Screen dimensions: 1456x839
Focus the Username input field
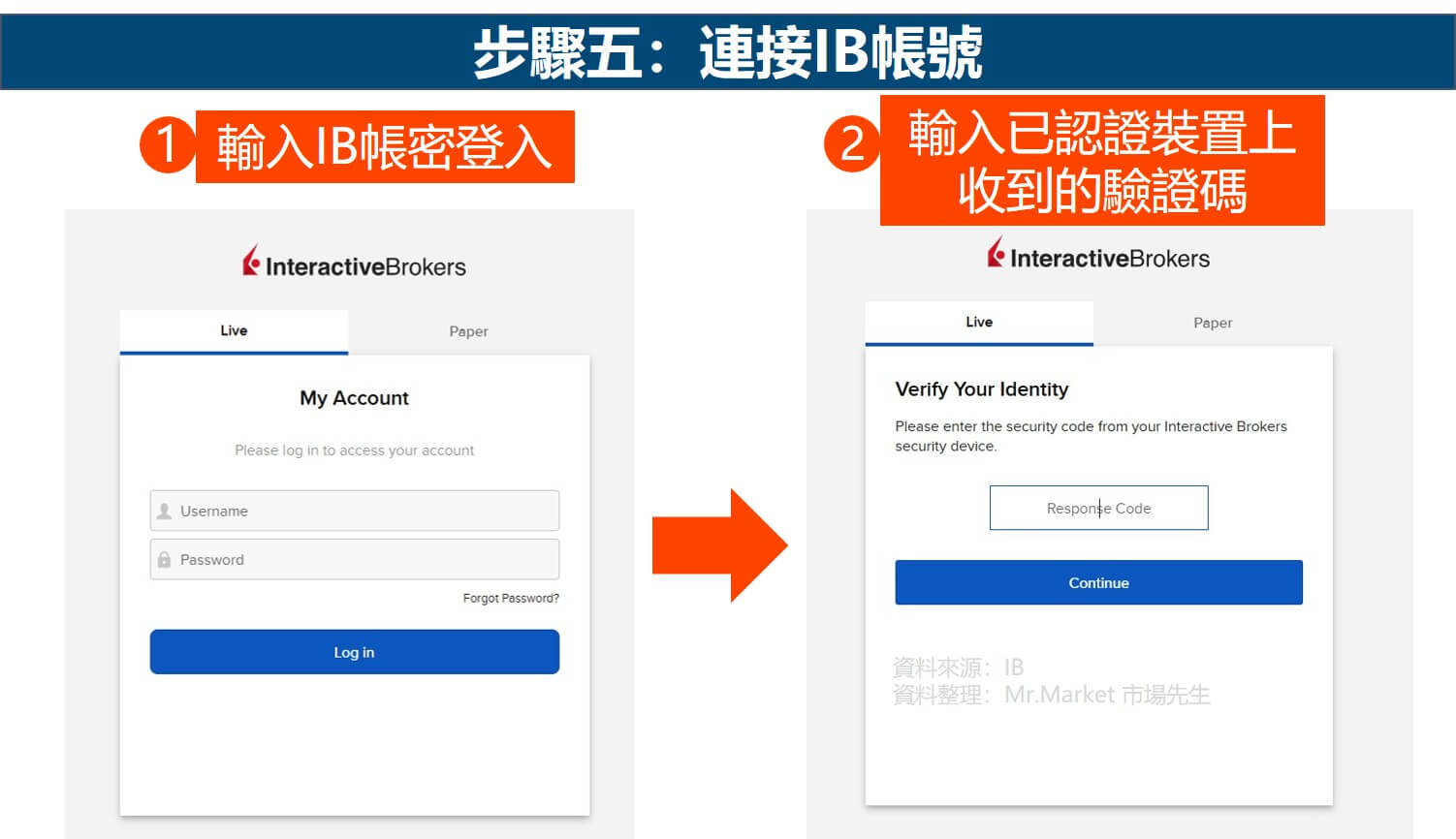tap(355, 511)
